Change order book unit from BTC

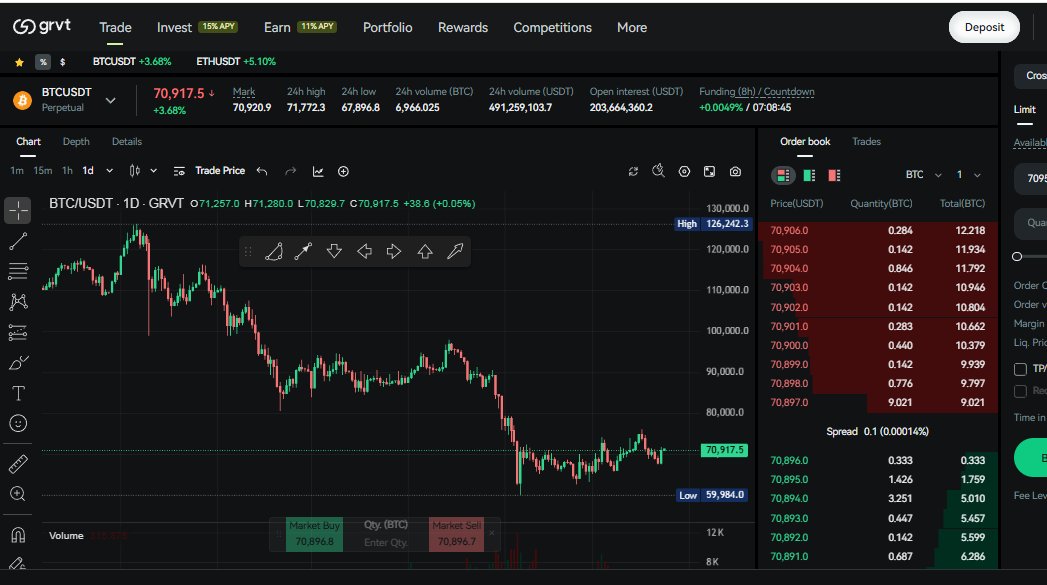point(923,175)
